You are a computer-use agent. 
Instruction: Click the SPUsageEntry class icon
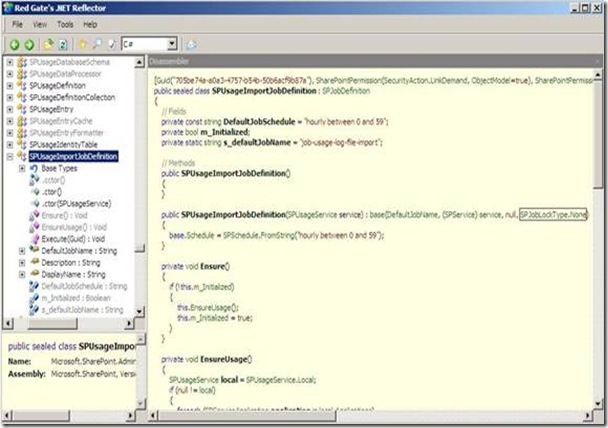(23, 107)
